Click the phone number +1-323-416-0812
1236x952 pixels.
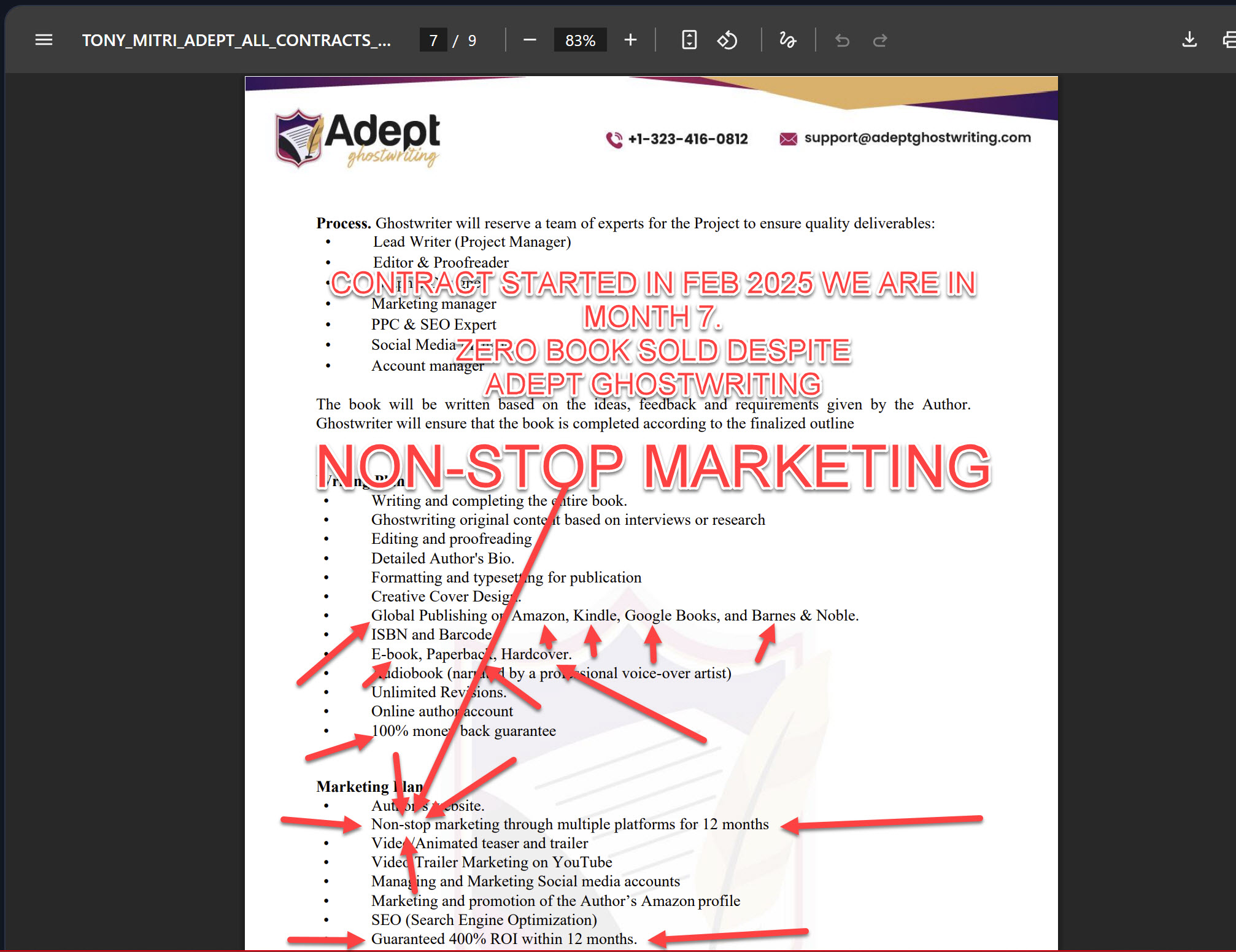tap(688, 139)
